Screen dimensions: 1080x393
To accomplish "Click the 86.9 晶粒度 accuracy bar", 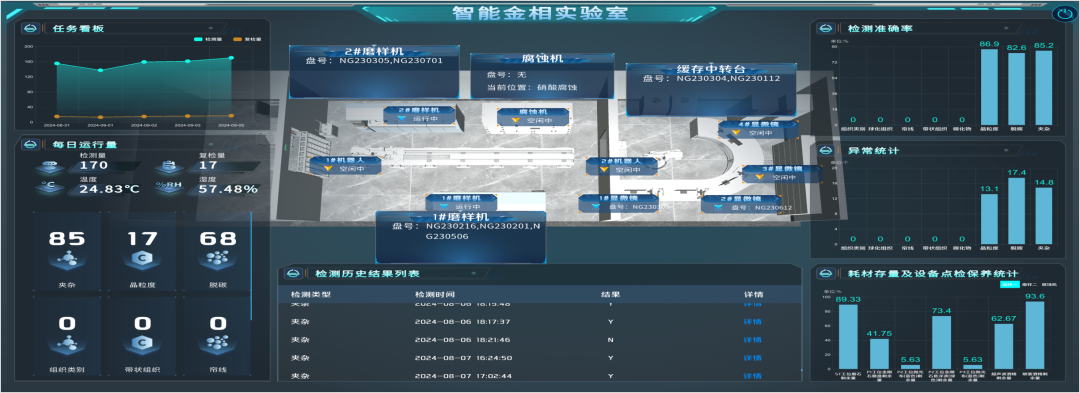I will pos(988,87).
